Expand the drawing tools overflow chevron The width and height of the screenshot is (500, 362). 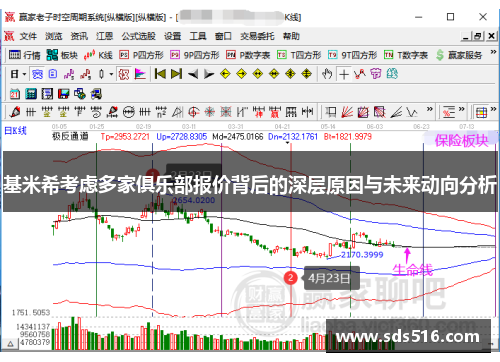430,109
